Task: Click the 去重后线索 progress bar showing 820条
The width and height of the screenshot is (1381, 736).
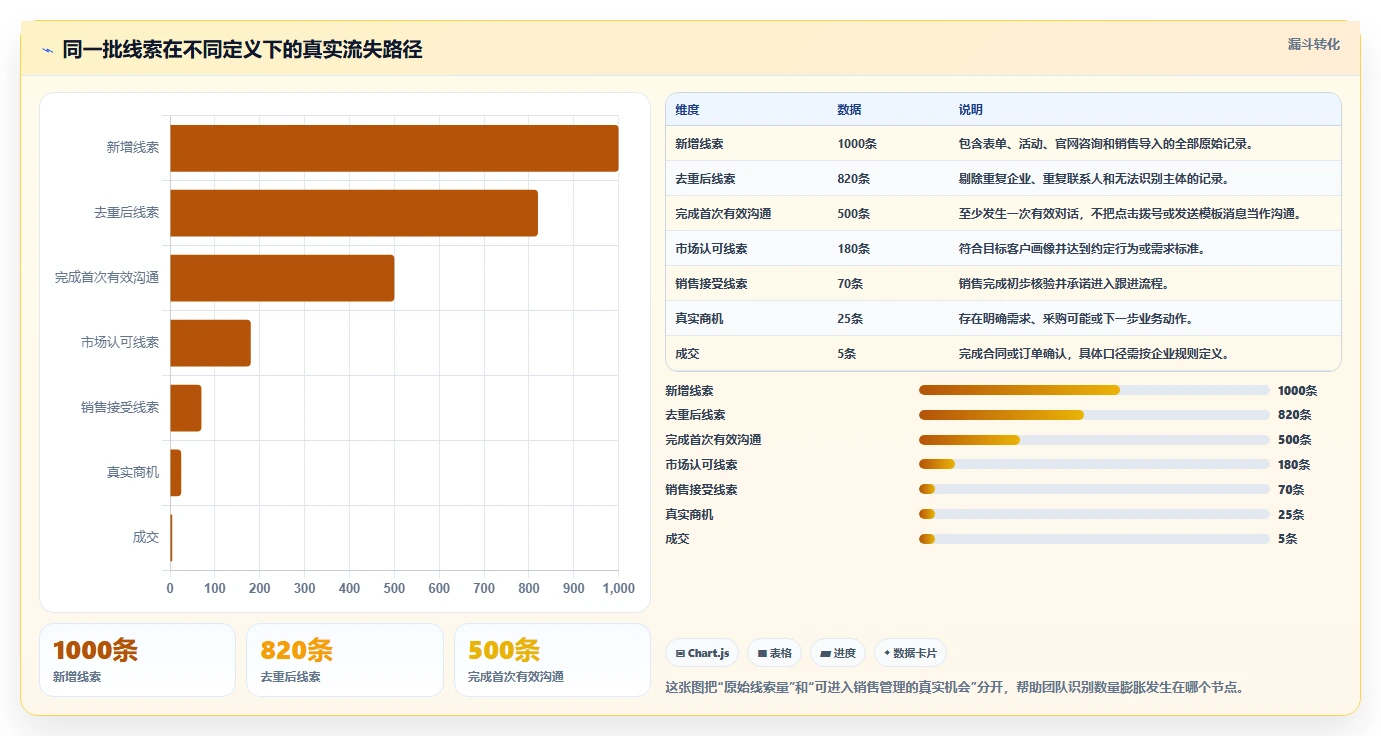Action: (1094, 415)
